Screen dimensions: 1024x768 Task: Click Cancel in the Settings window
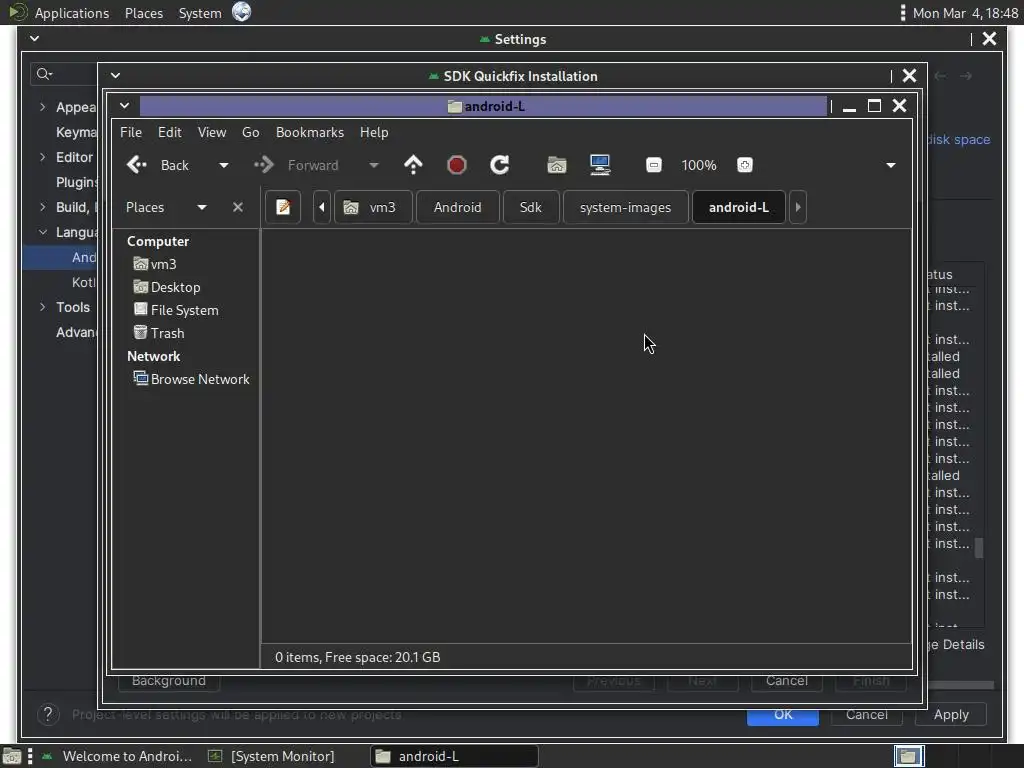point(867,714)
